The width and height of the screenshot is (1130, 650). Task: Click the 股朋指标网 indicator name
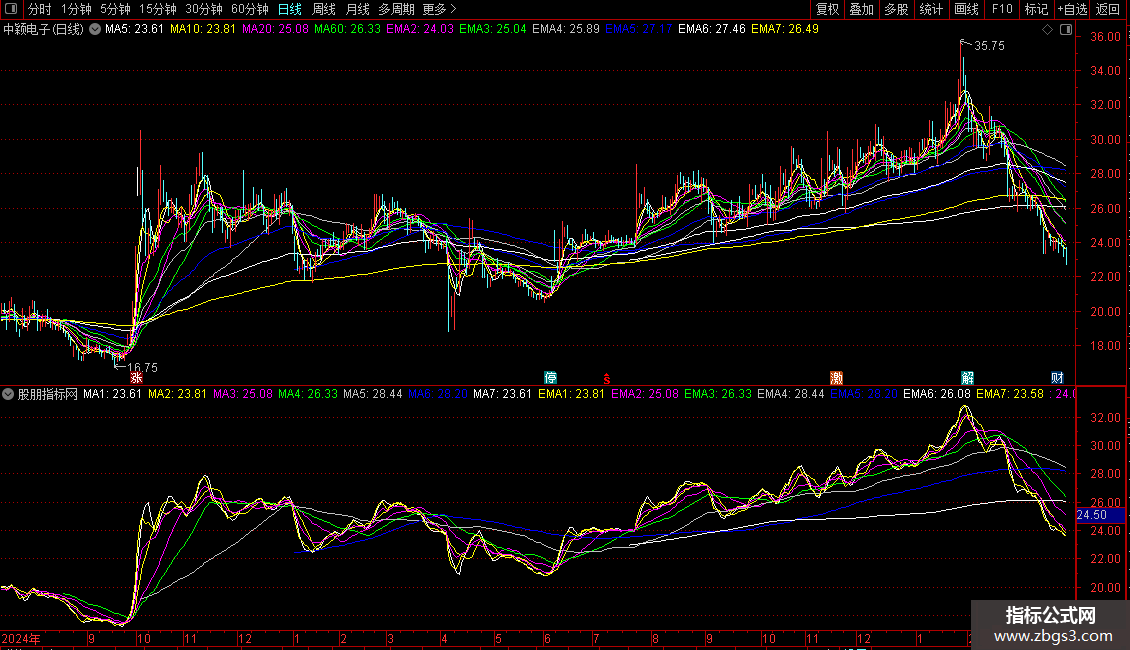click(48, 394)
